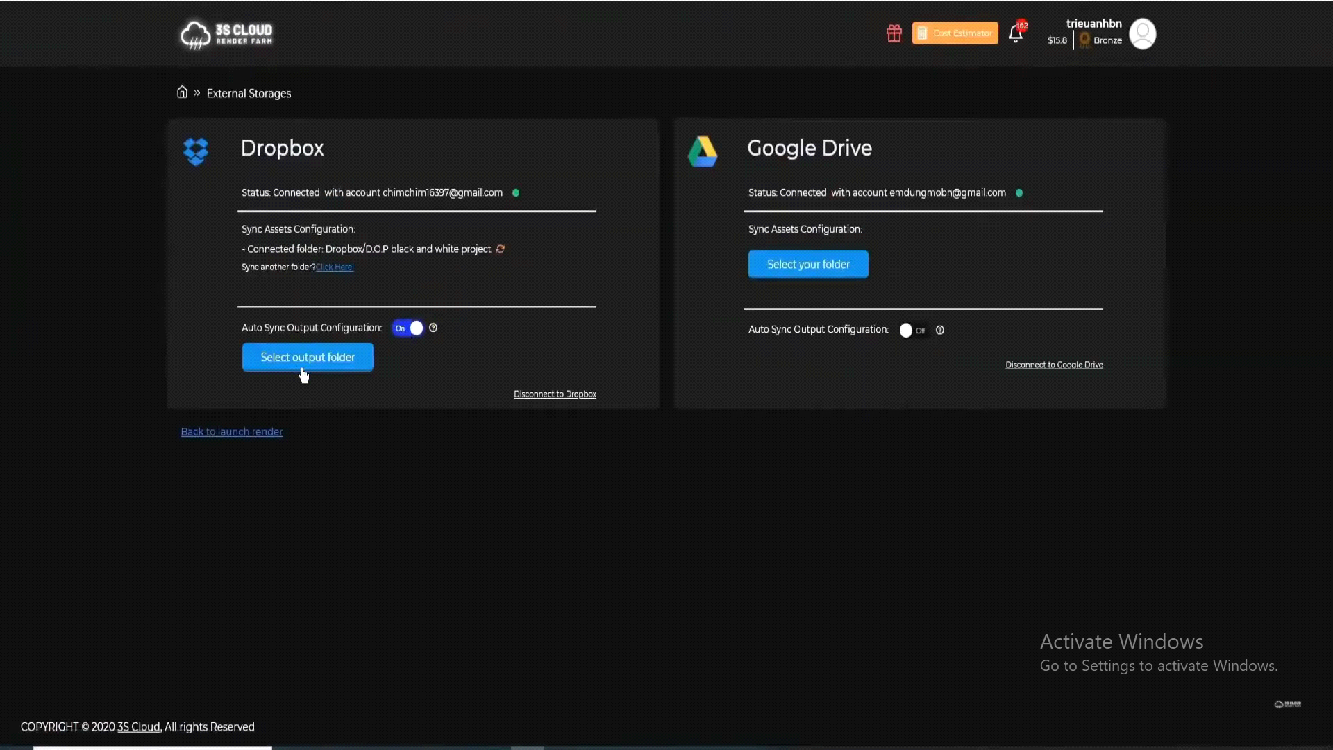Refresh the connected Dropbox folder sync
Screen dimensions: 1333x750
[501, 249]
